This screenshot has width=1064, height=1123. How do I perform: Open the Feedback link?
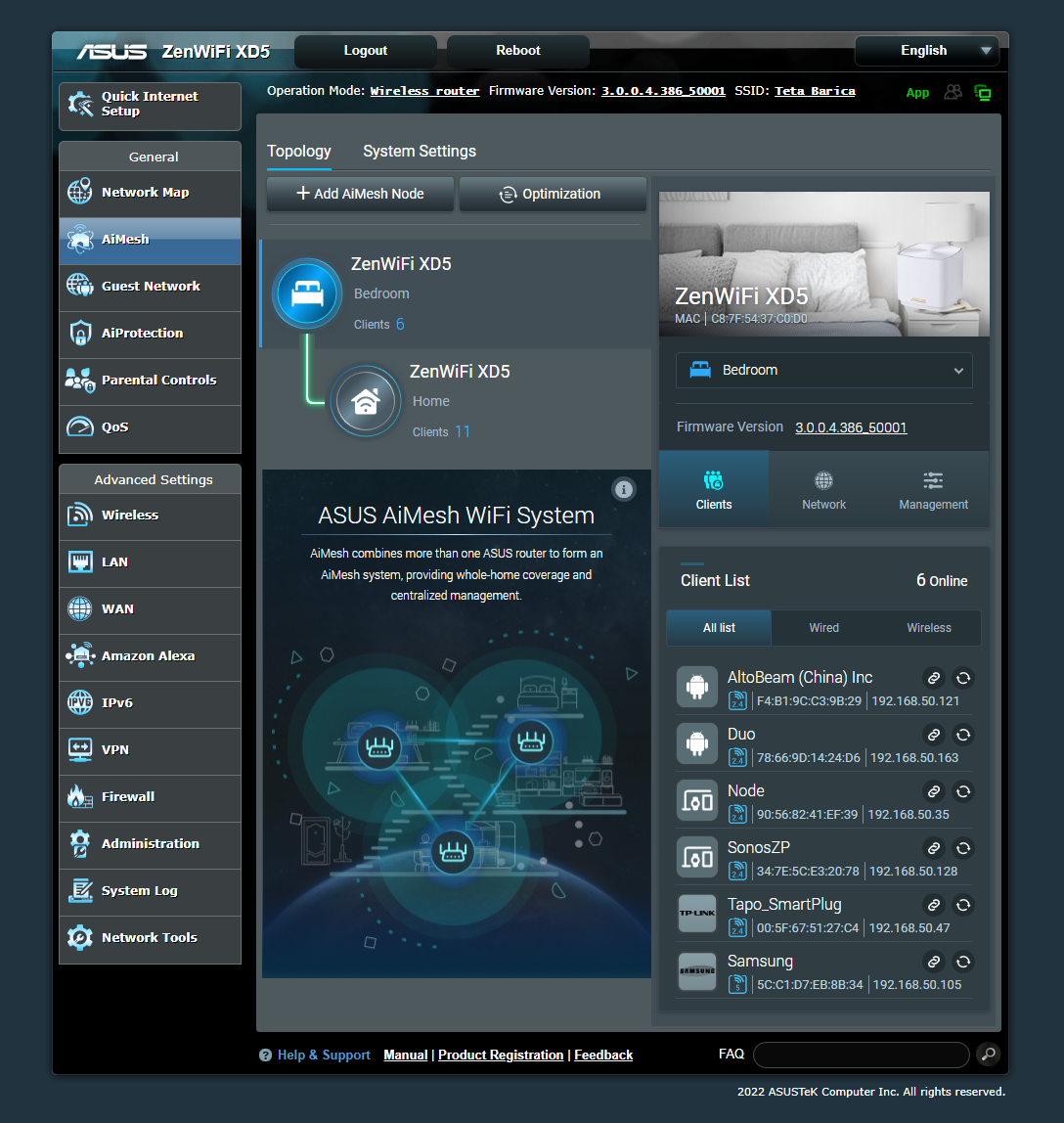(x=602, y=1055)
